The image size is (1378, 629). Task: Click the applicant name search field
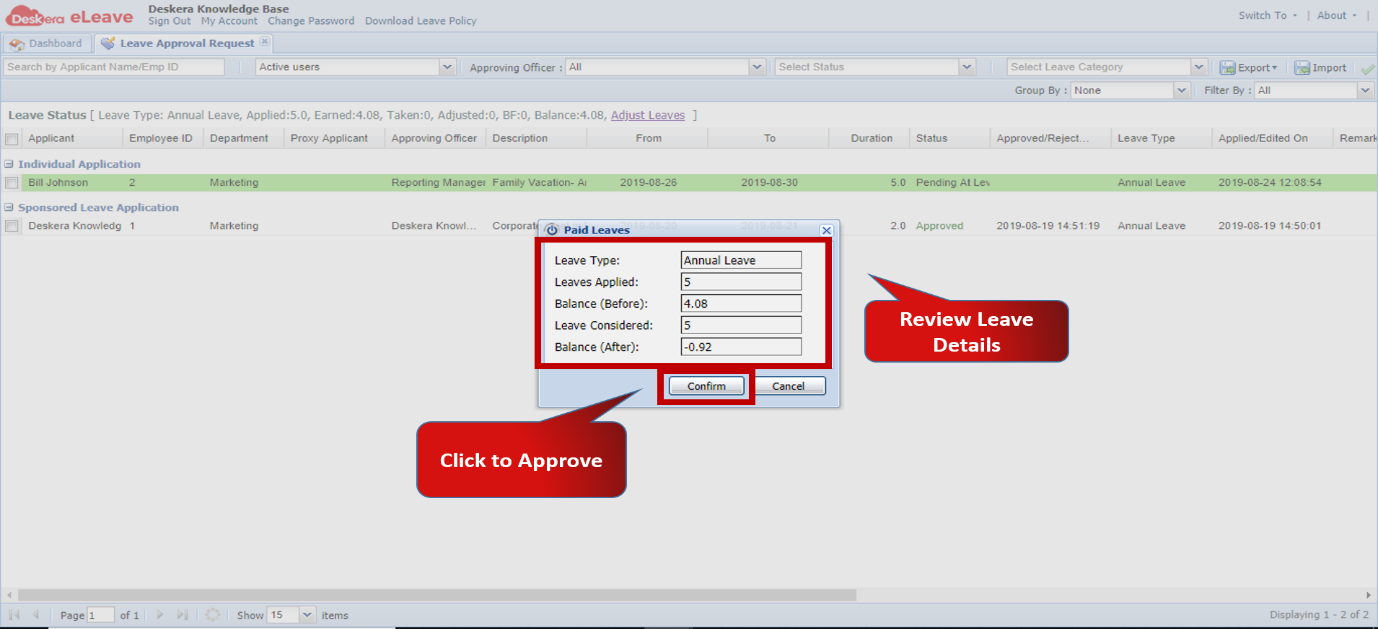(x=114, y=67)
